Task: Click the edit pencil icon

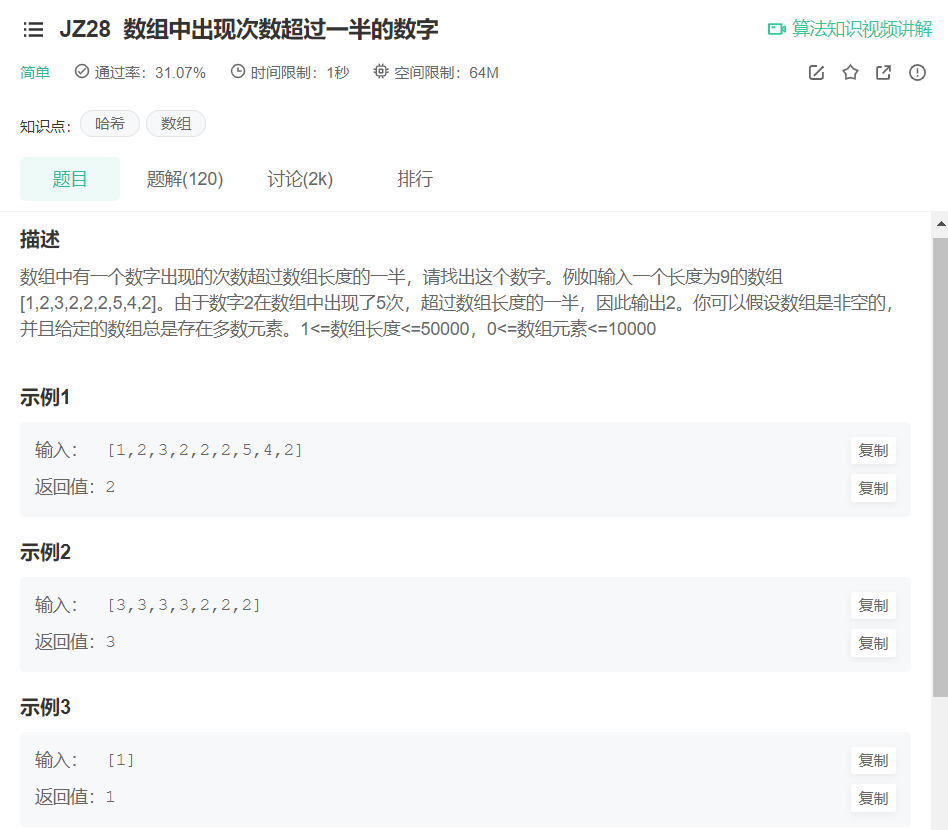Action: click(816, 72)
